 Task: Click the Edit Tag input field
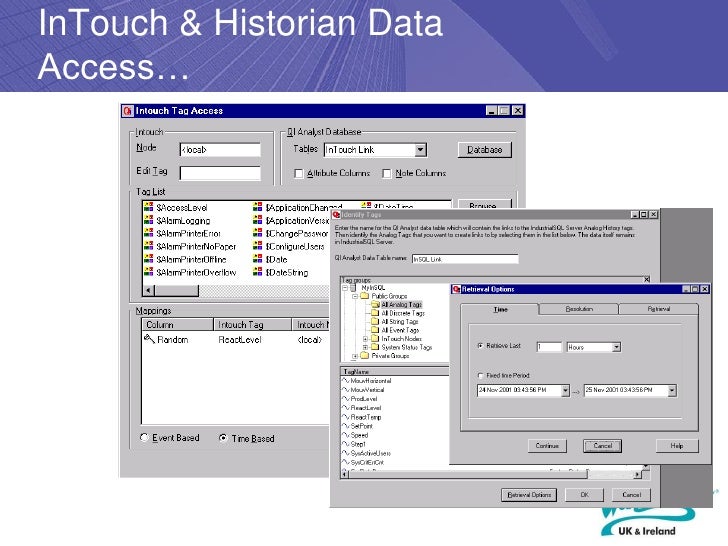220,173
